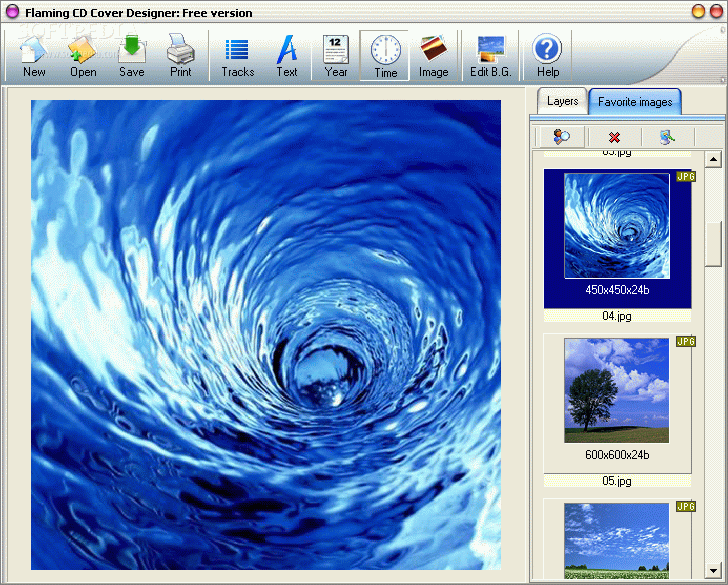Choose the 05.jpg tree thumbnail
728x585 pixels.
coord(617,390)
